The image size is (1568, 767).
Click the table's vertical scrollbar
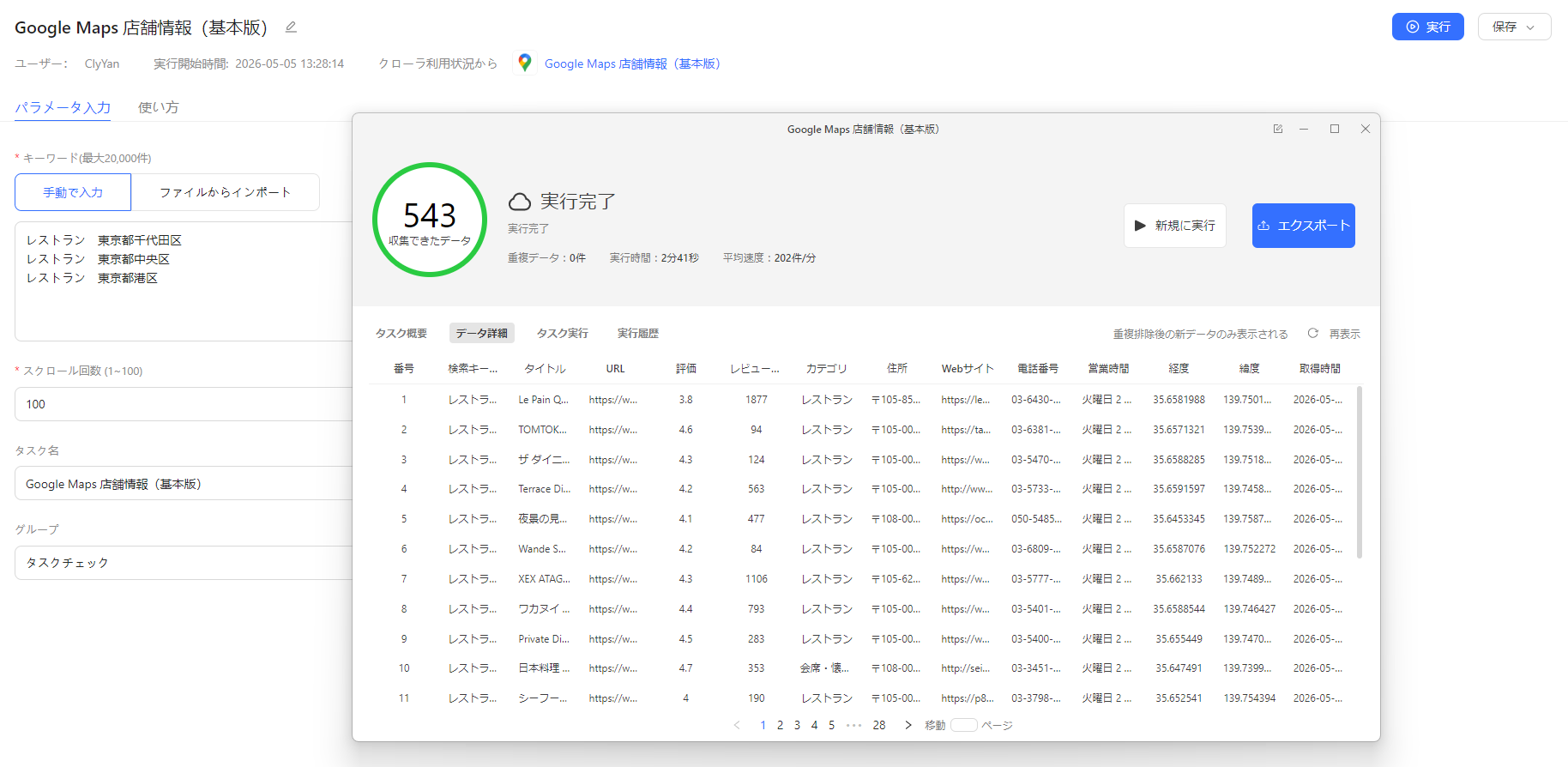[1360, 472]
